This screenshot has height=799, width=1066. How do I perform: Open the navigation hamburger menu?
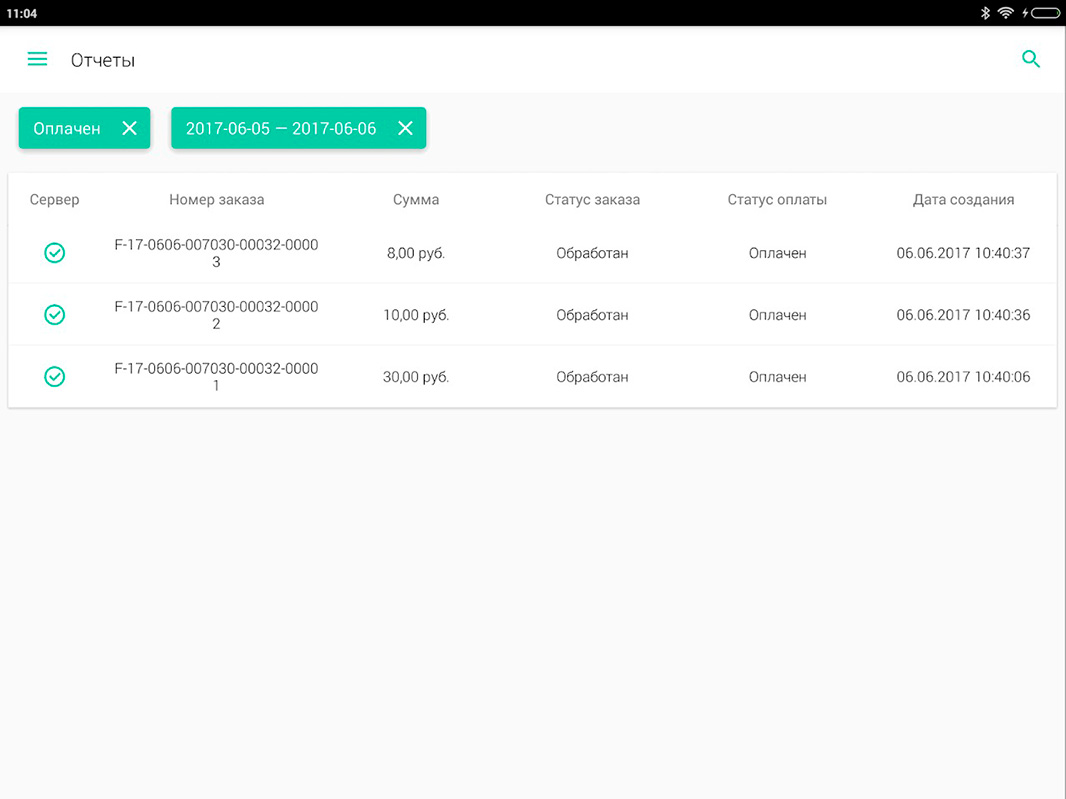tap(37, 59)
